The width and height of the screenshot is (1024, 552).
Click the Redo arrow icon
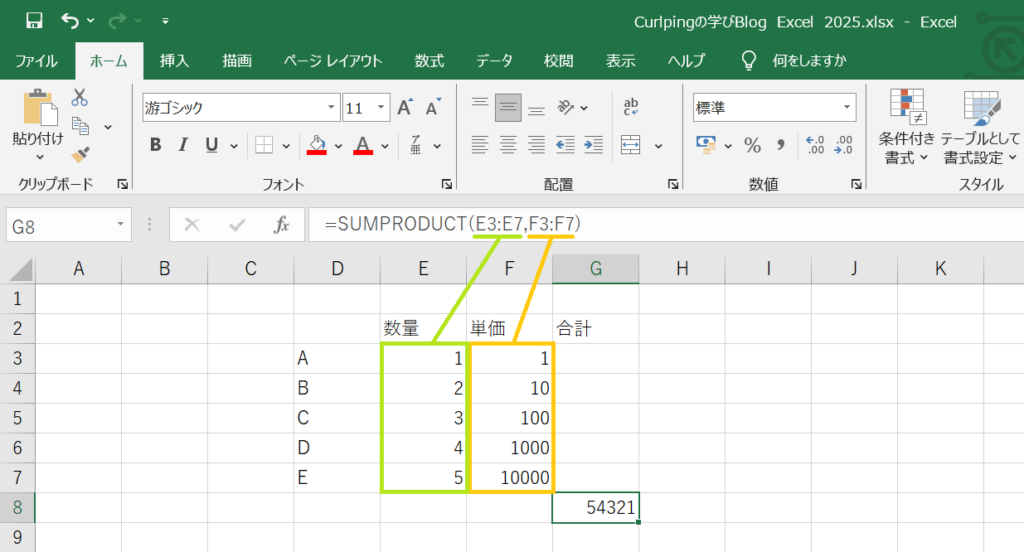point(117,21)
